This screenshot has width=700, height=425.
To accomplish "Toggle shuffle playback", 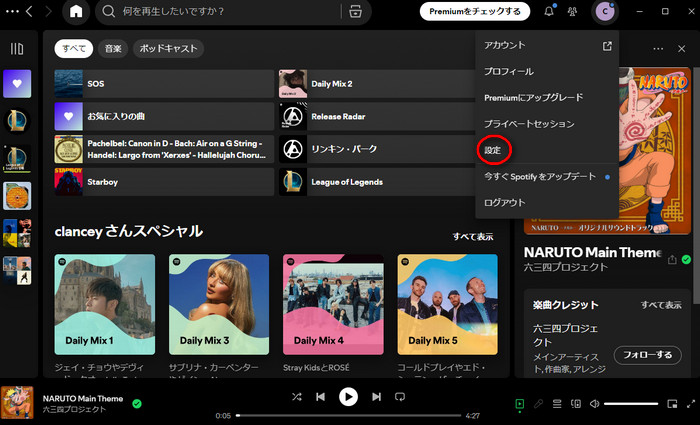I will click(296, 396).
